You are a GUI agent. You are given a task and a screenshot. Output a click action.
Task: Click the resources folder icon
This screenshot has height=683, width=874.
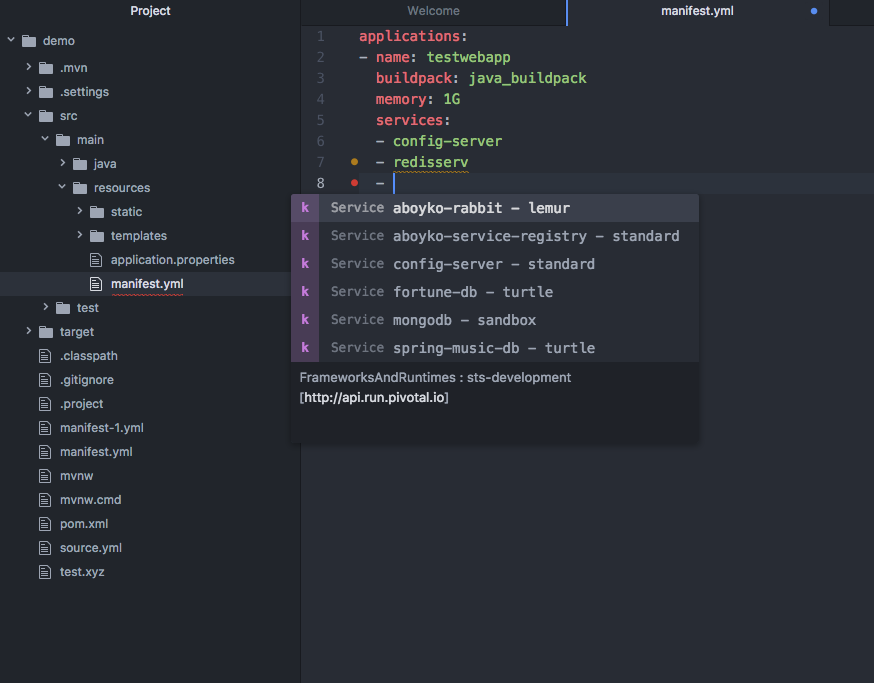80,188
